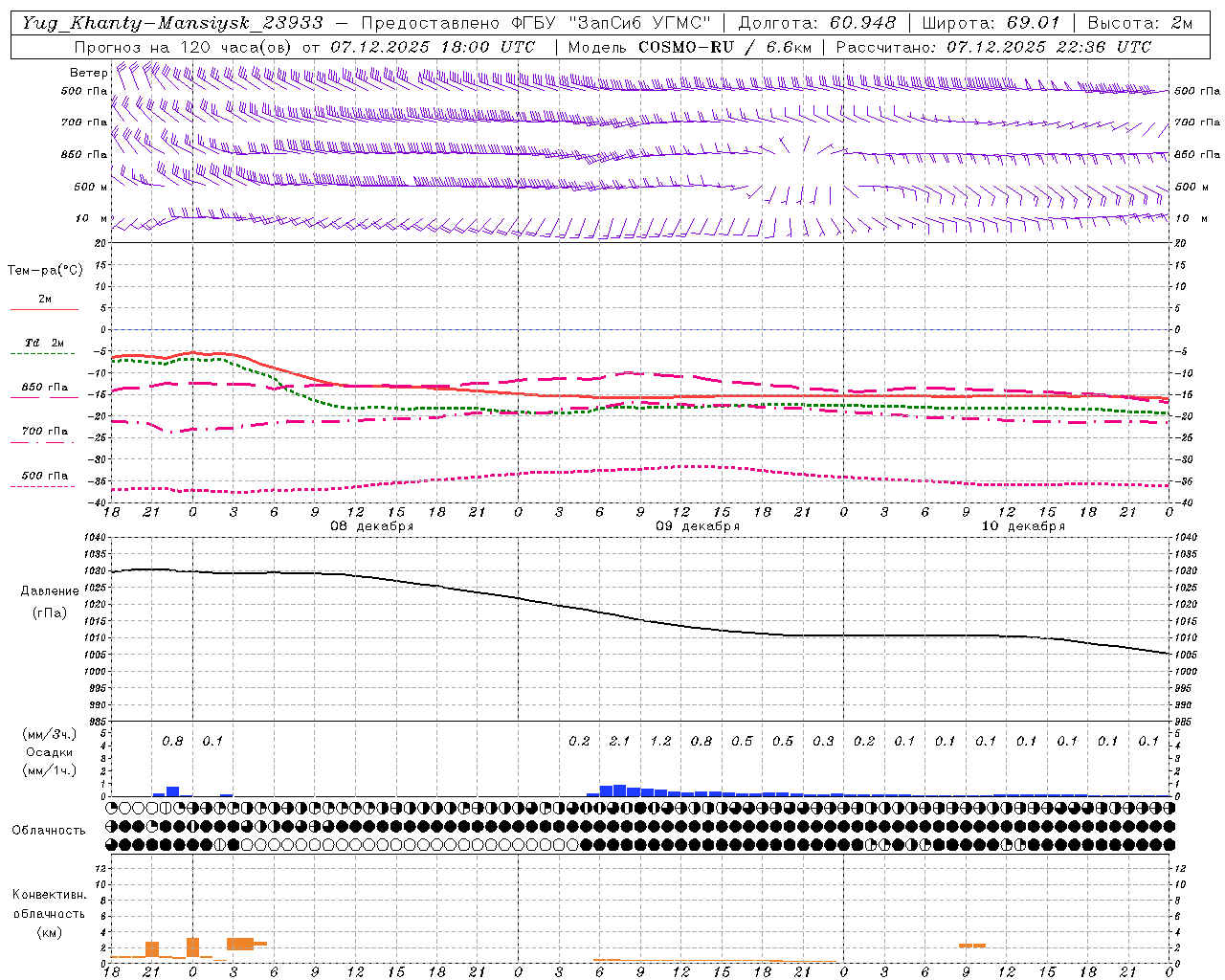Click the '(км)' unit under convective cloudiness

[x=49, y=932]
